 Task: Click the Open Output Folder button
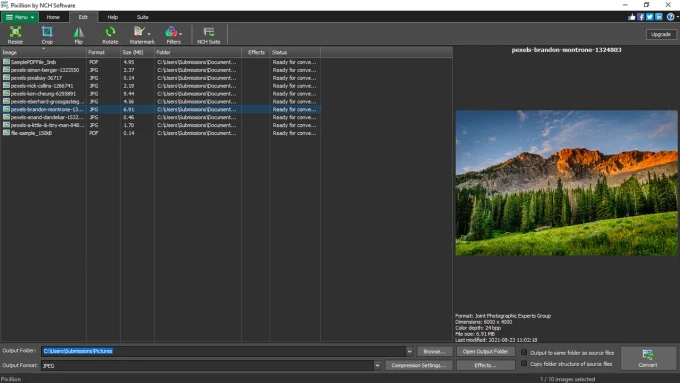pos(485,351)
